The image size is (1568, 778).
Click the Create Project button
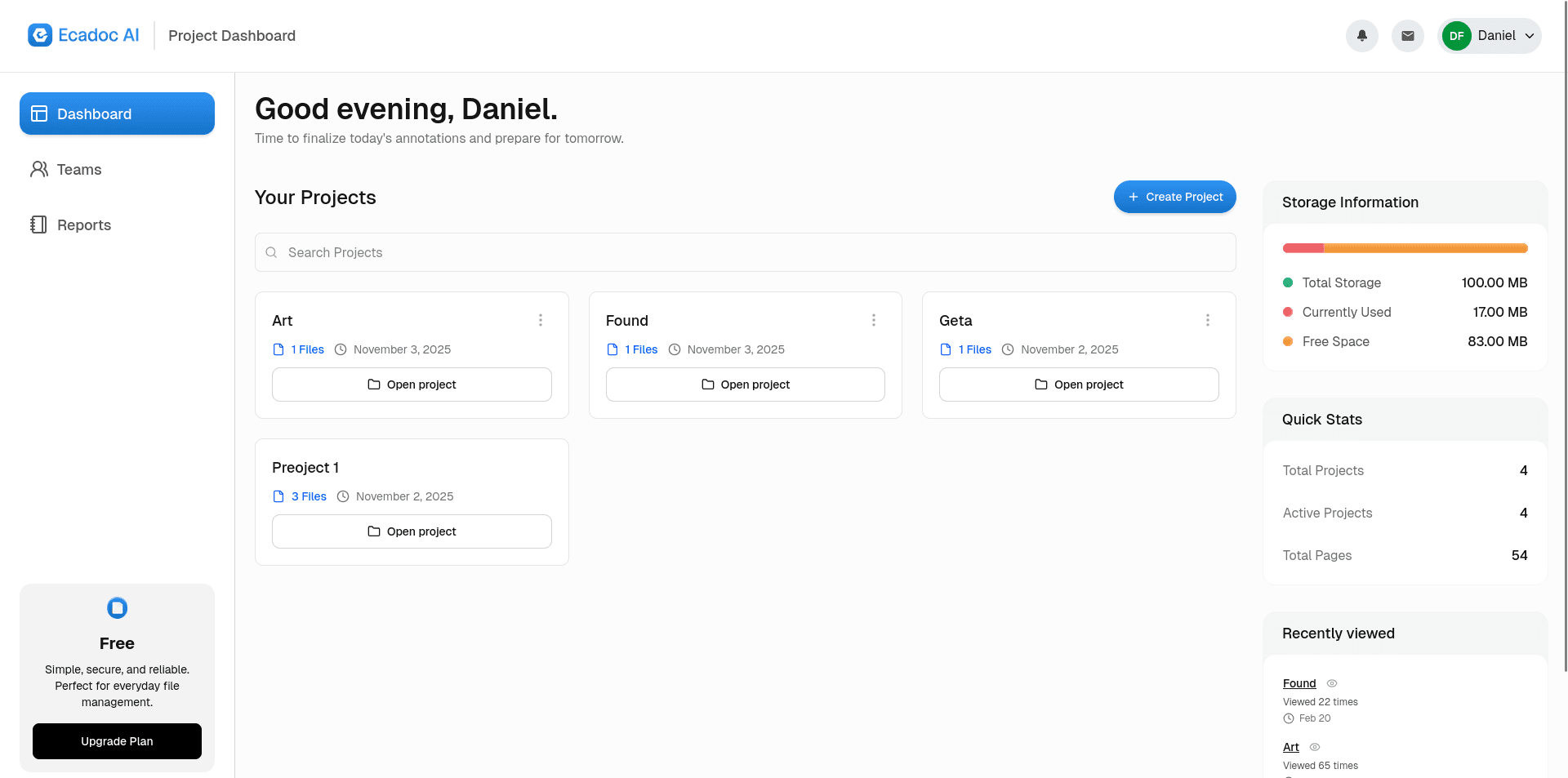point(1174,197)
